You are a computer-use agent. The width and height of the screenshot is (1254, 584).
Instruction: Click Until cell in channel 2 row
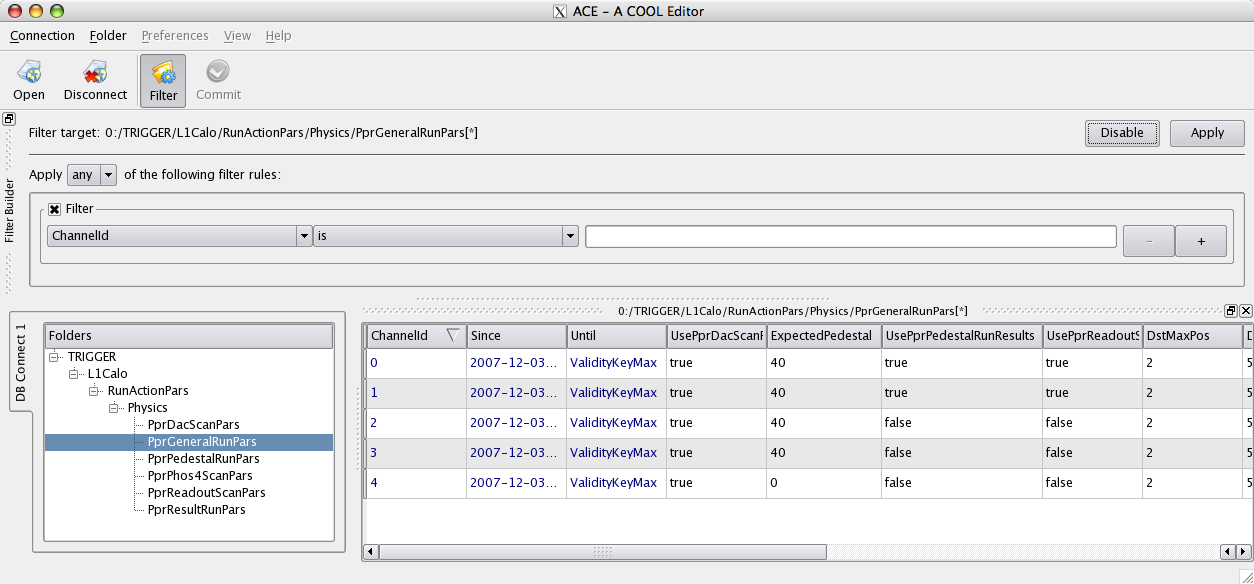616,423
